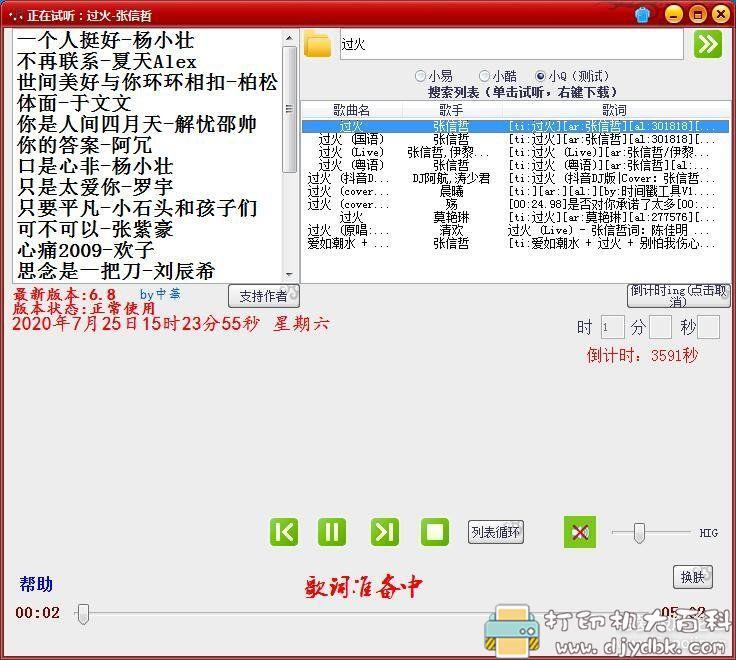Select playlist song 只是太爱你-罗宇
This screenshot has width=736, height=660.
(95, 187)
